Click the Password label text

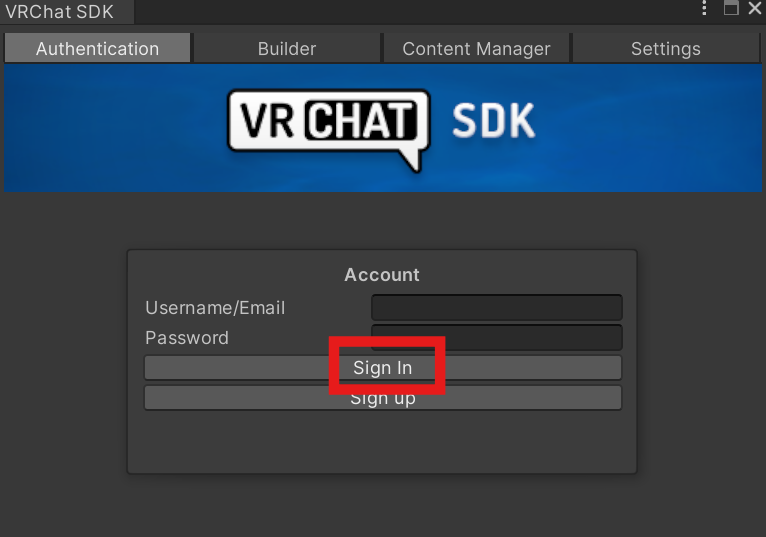pos(187,338)
